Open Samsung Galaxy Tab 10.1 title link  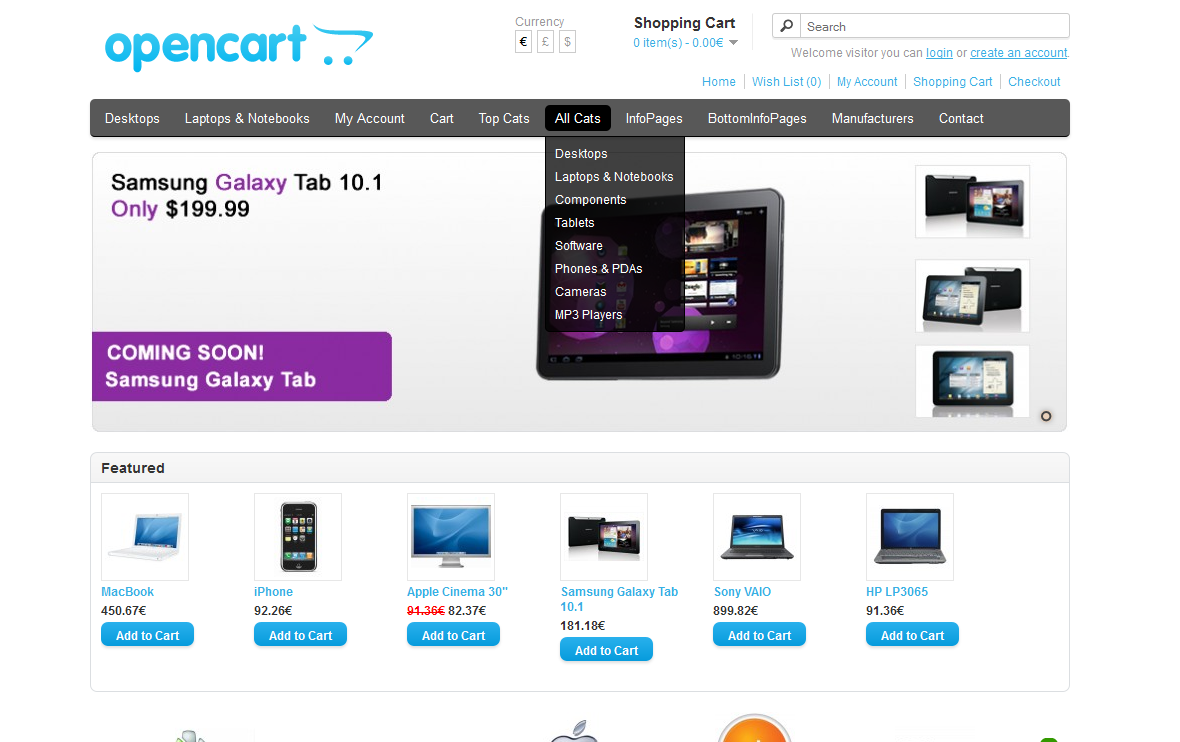(x=619, y=599)
